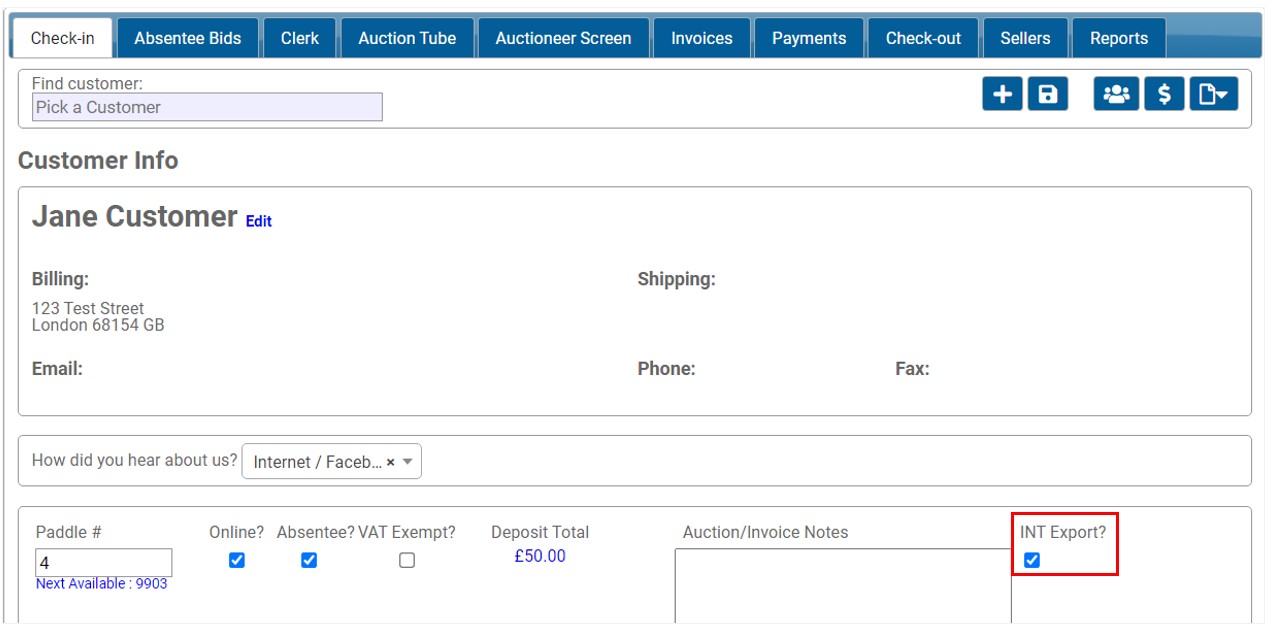1275x633 pixels.
Task: Clear the Internet / Facebook selection x
Action: [391, 462]
